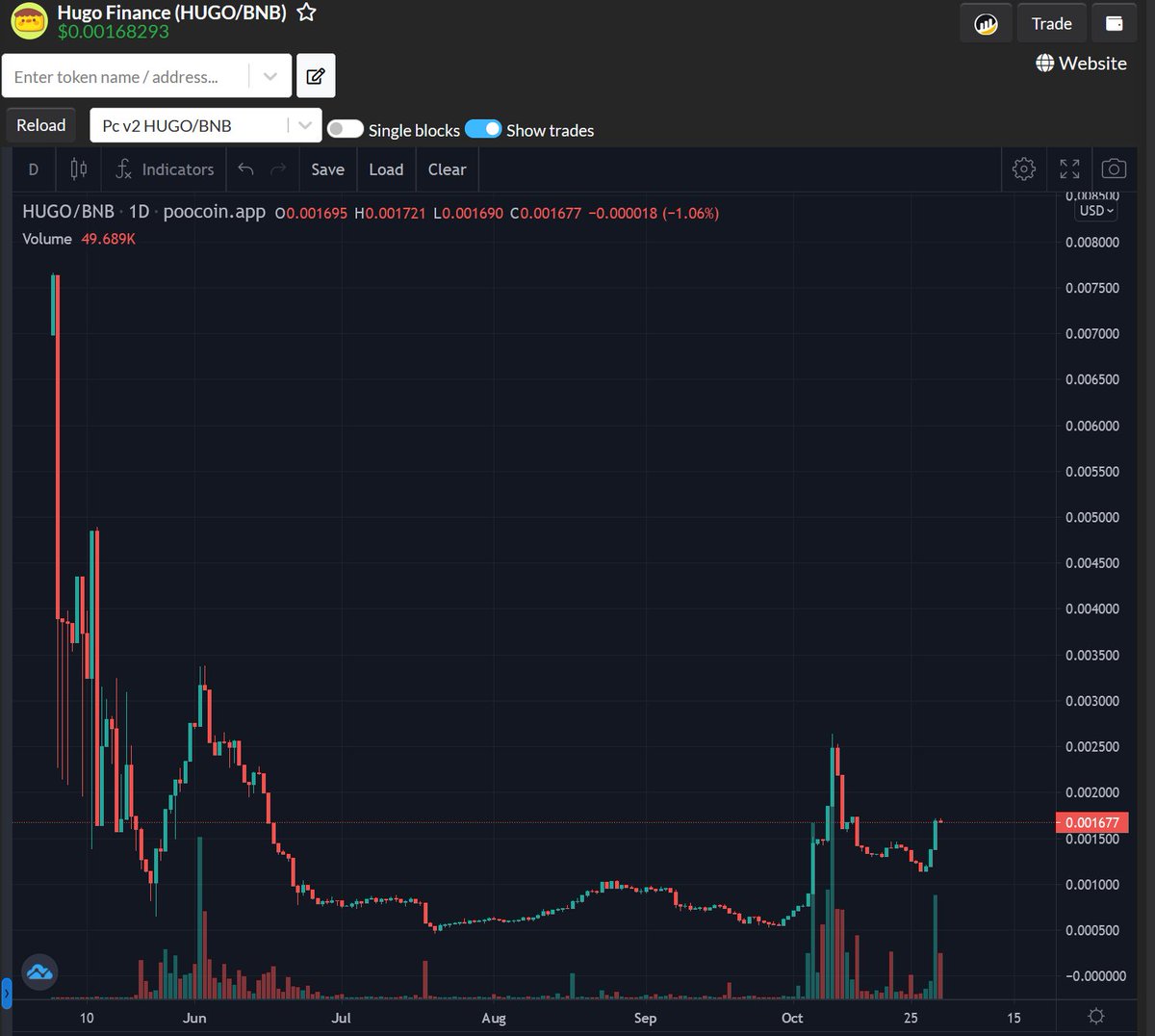The height and width of the screenshot is (1036, 1155).
Task: Open the multichart icon beside Trade
Action: tap(985, 22)
